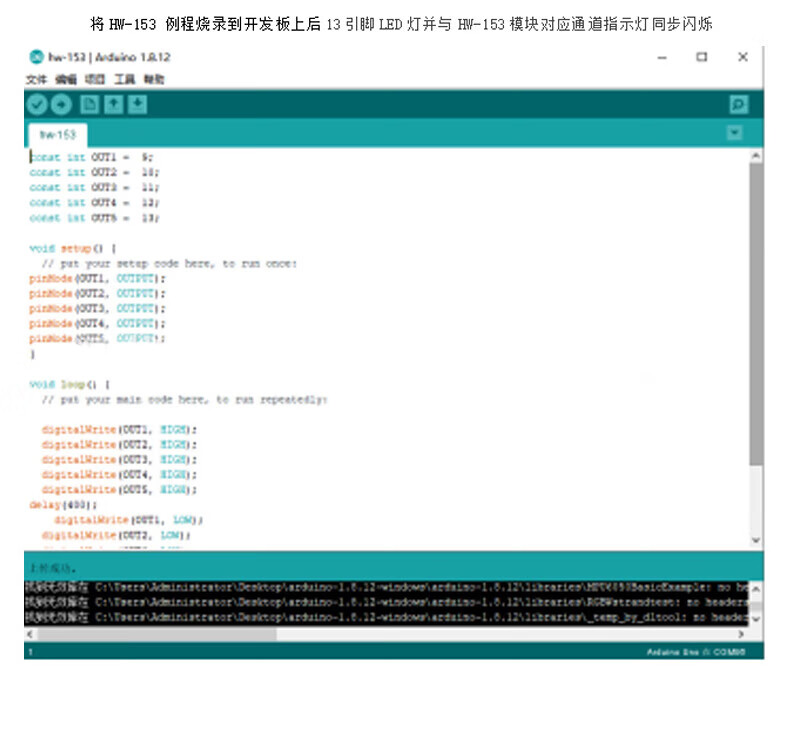Image resolution: width=790 pixels, height=734 pixels.
Task: Create a new sketch via toolbar
Action: click(x=89, y=104)
